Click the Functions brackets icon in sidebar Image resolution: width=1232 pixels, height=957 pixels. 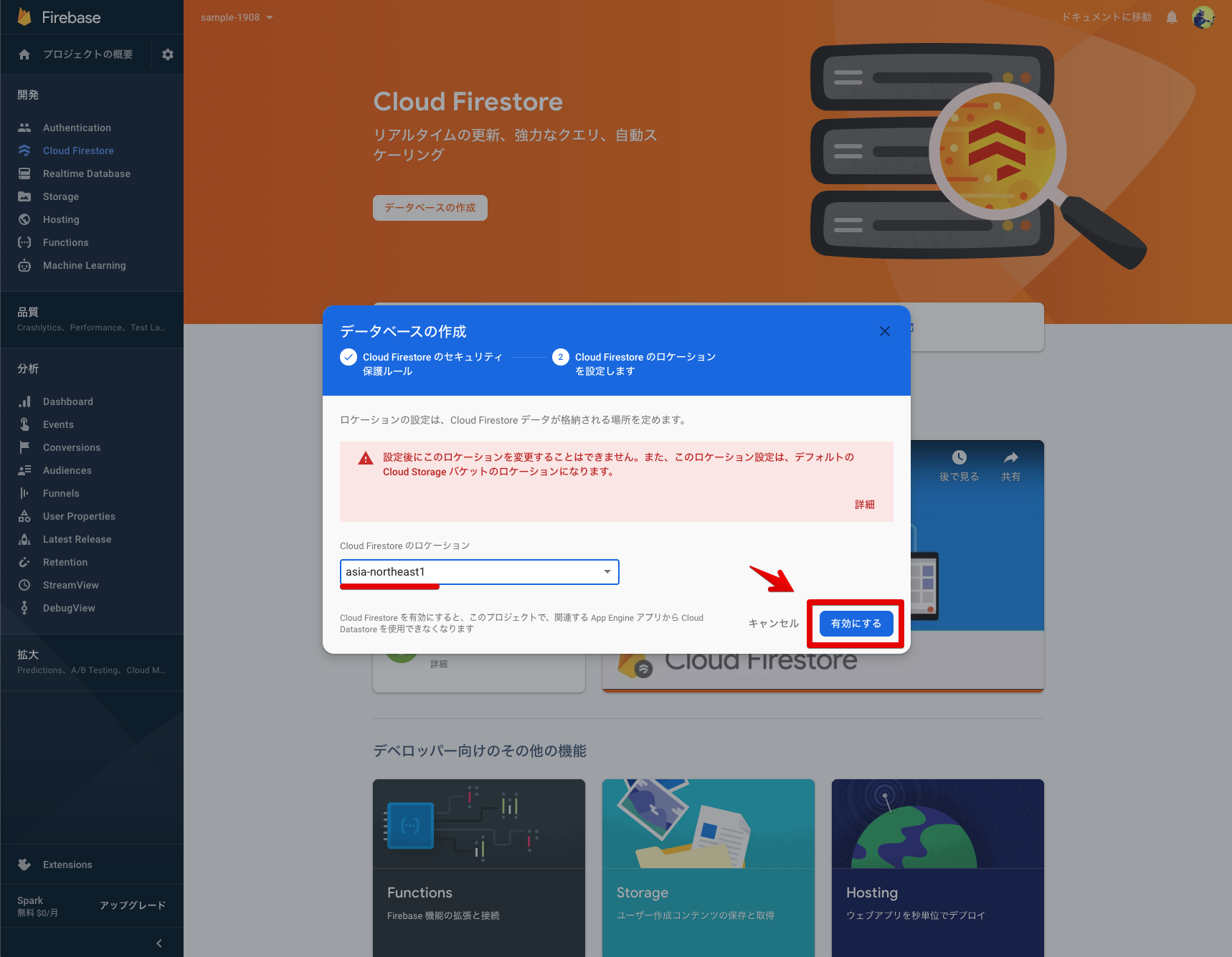point(24,242)
